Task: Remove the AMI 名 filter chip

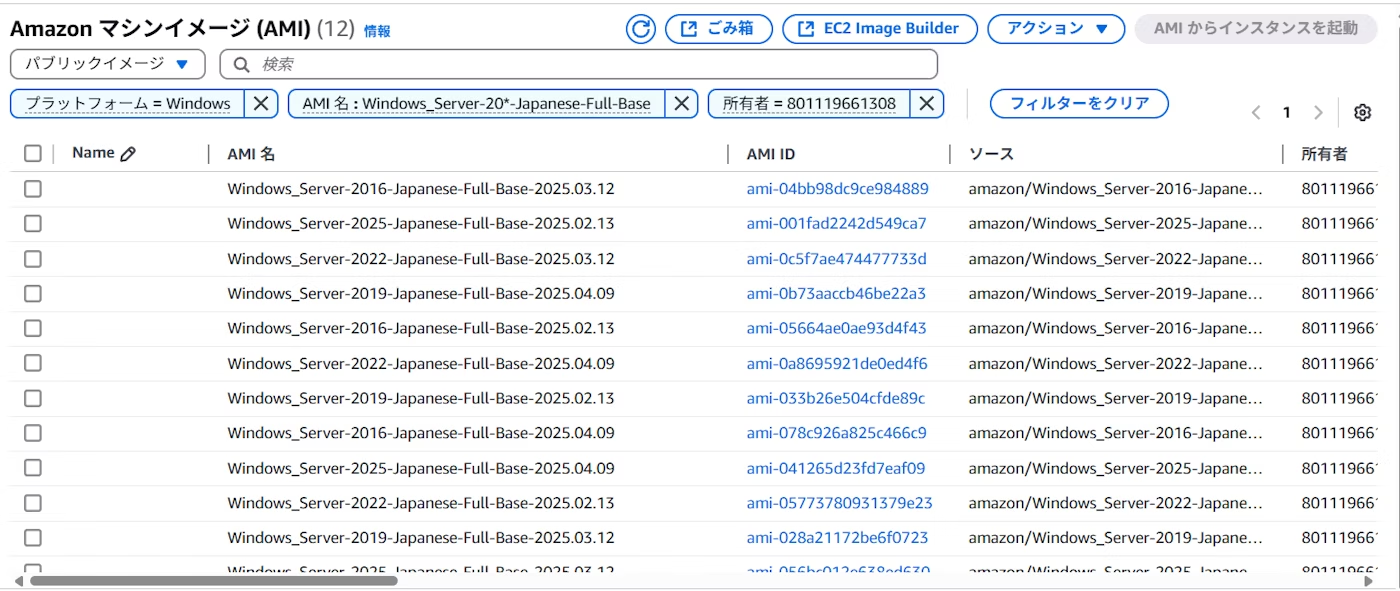Action: (x=682, y=103)
